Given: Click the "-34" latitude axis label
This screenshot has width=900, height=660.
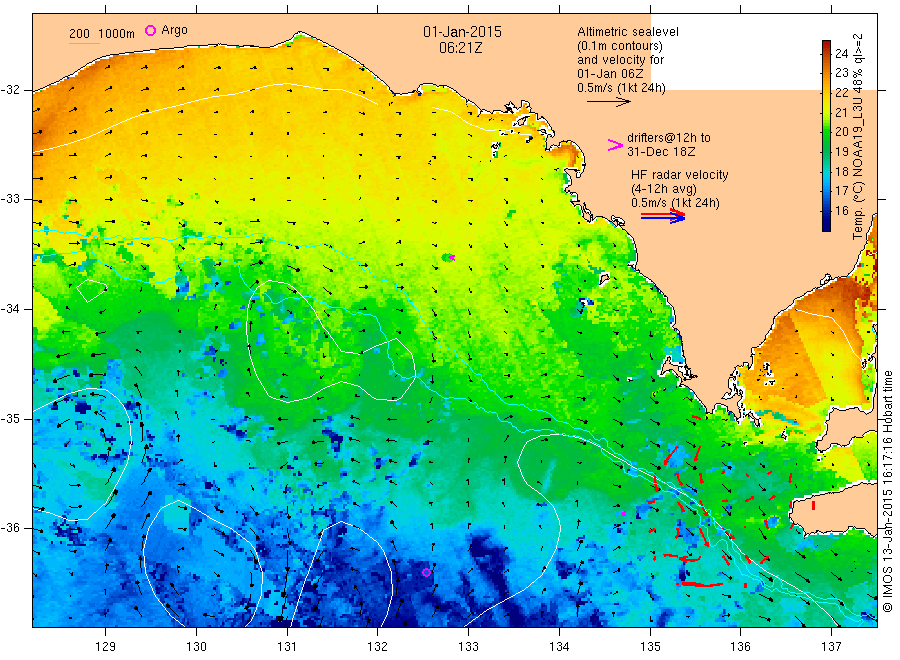Looking at the screenshot, I should (10, 309).
